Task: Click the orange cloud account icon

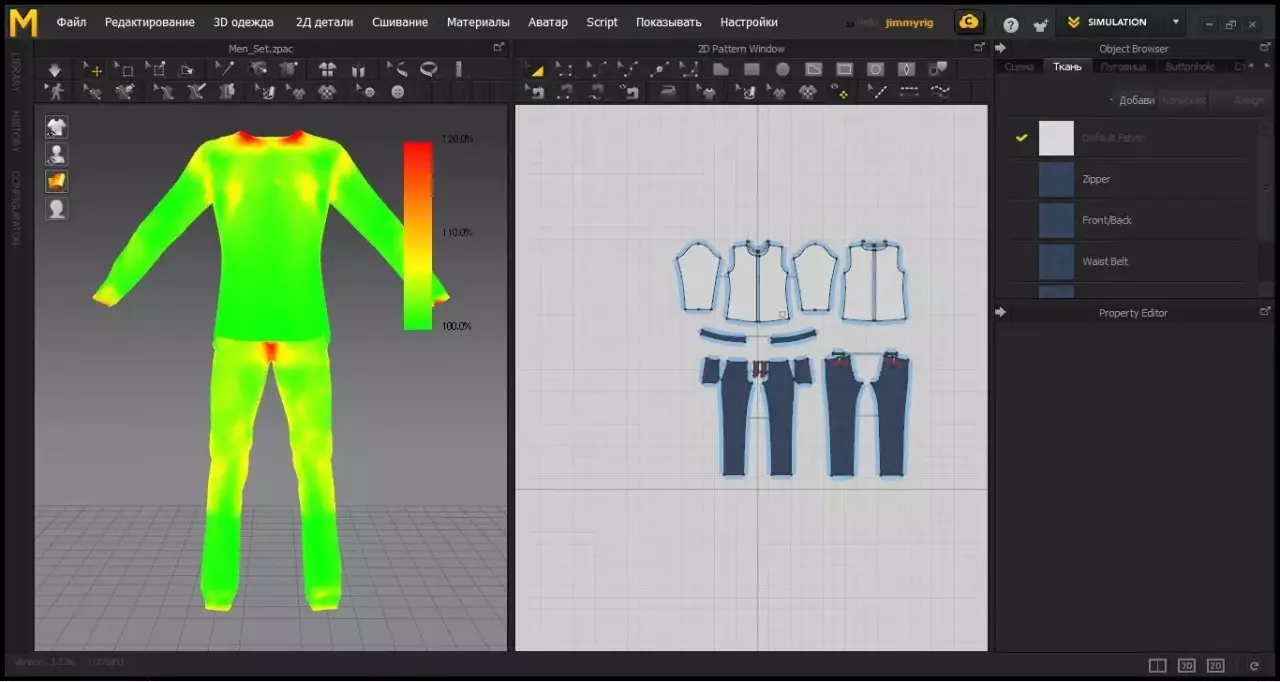Action: click(968, 22)
